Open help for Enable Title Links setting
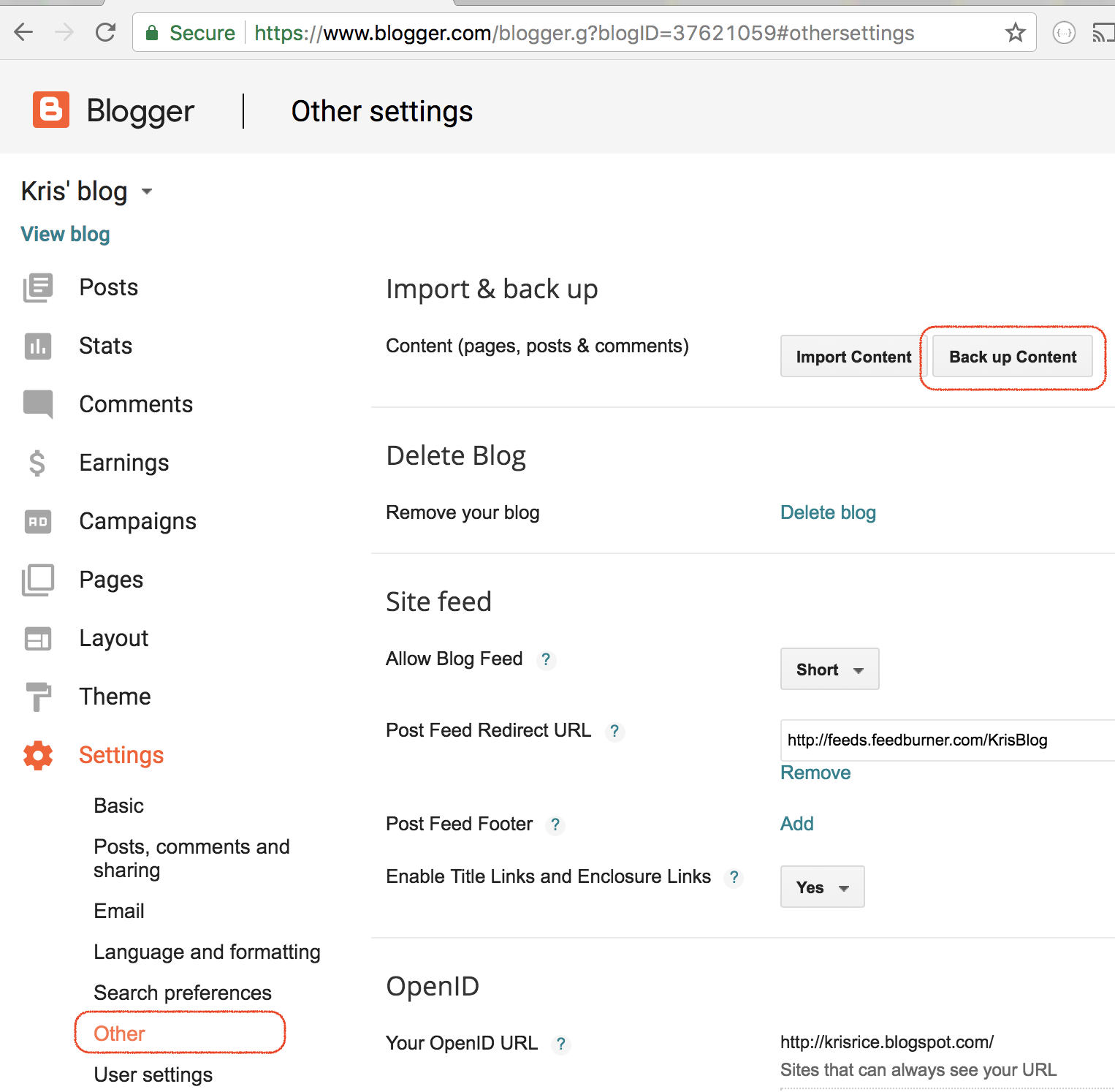1115x1092 pixels. [x=734, y=877]
